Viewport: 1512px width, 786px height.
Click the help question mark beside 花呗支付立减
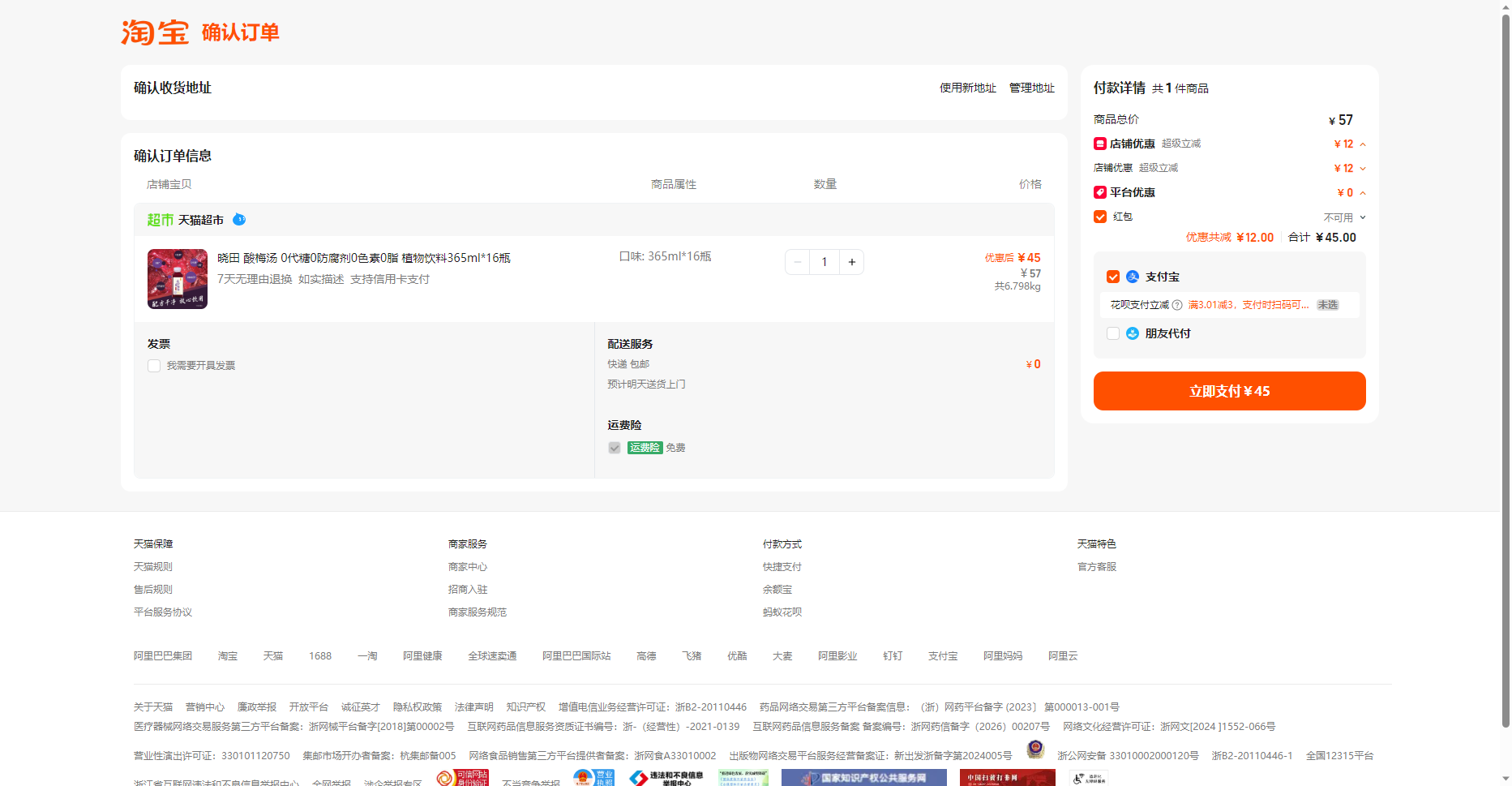click(1177, 305)
